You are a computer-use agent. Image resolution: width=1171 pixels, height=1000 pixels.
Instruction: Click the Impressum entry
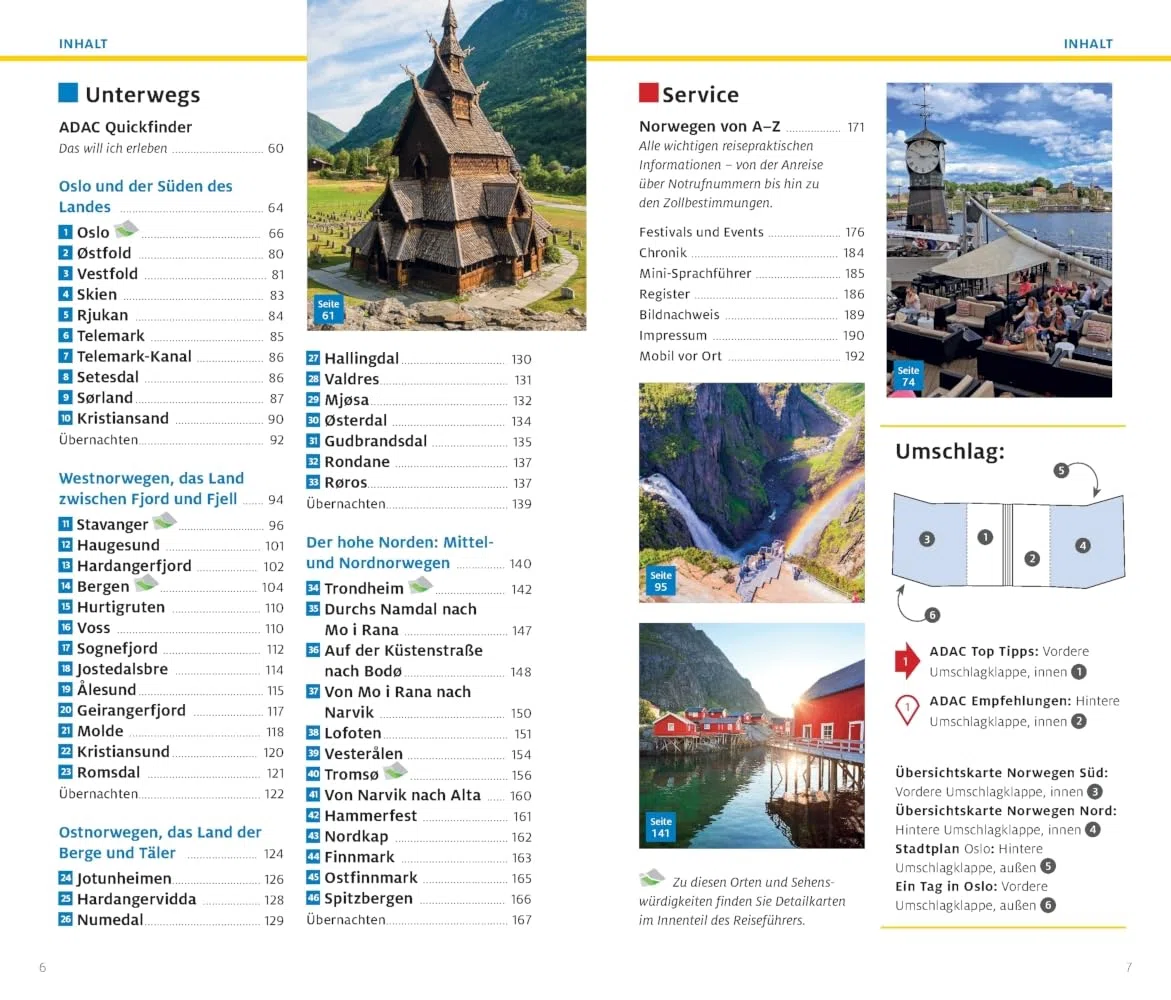752,336
